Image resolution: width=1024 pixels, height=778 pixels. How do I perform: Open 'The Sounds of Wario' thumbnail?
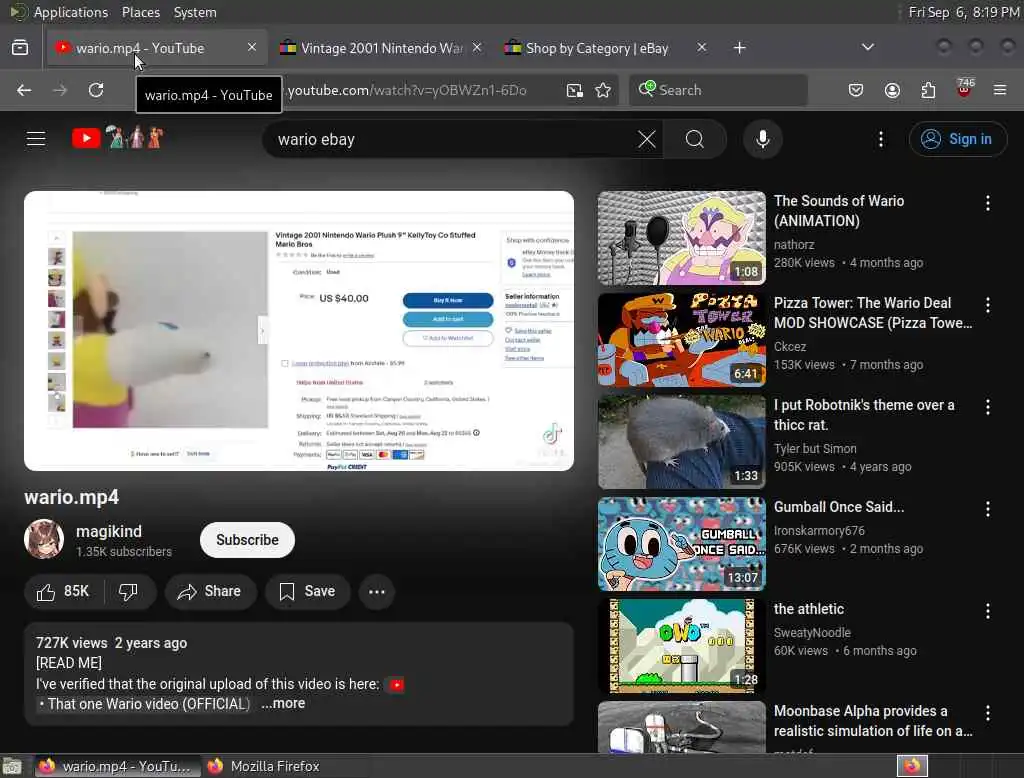pos(681,238)
